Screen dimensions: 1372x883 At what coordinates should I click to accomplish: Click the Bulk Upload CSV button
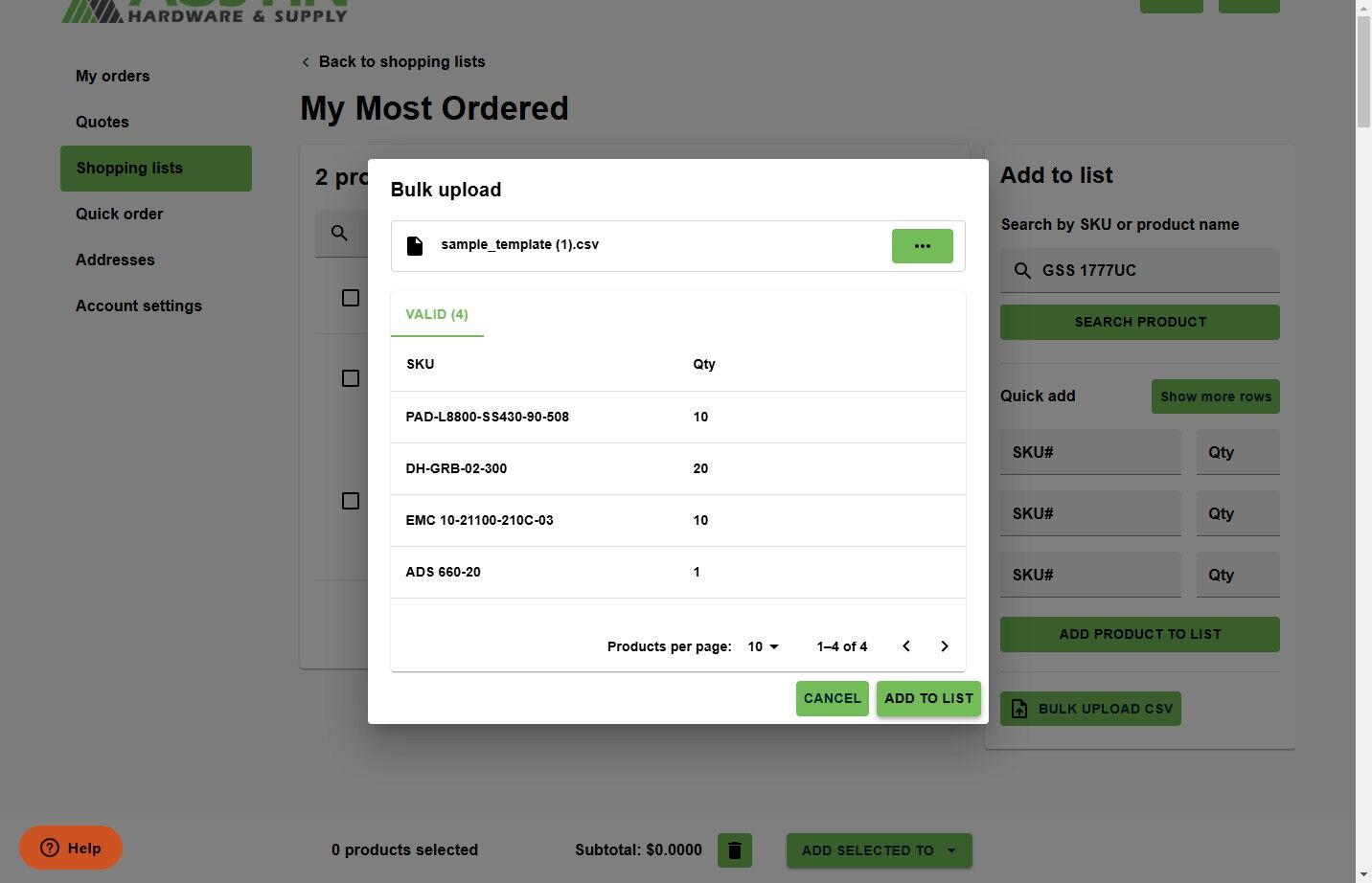click(x=1090, y=709)
